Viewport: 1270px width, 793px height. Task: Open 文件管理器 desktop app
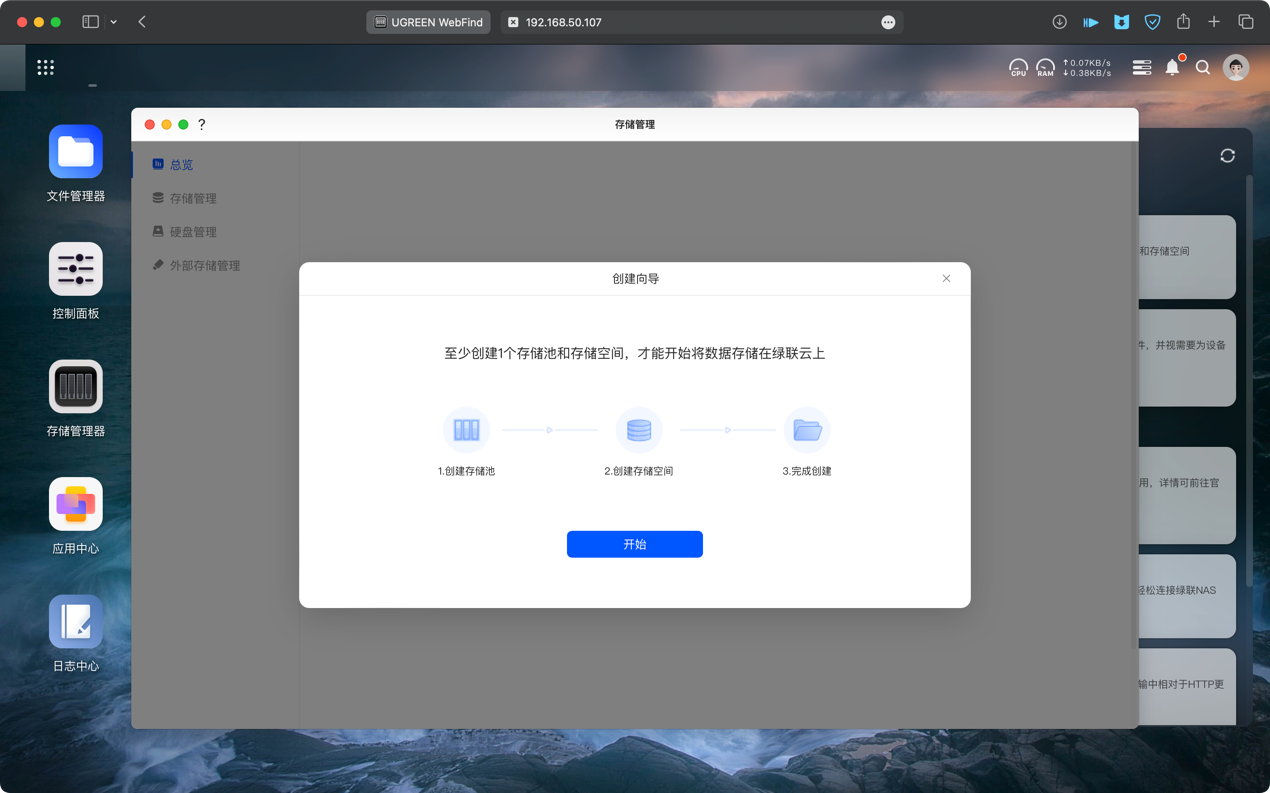pos(76,152)
